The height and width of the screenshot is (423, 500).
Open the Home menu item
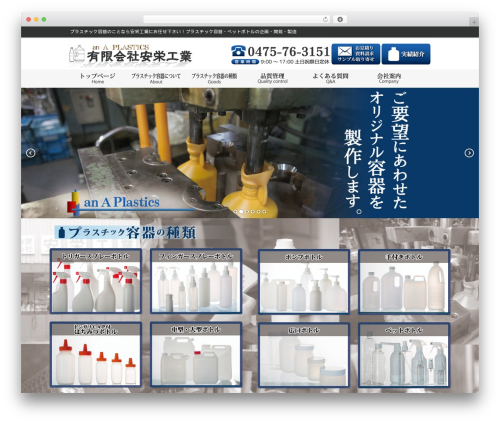pos(98,78)
